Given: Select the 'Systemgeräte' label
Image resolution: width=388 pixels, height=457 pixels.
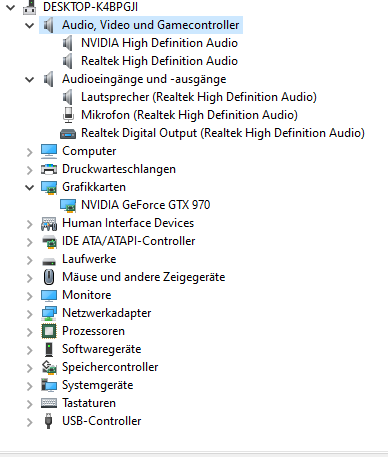Looking at the screenshot, I should tap(98, 385).
